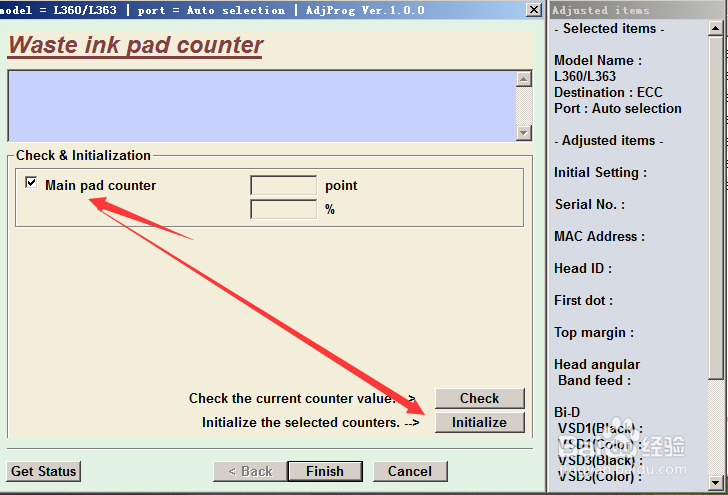This screenshot has height=495, width=728.
Task: Click the Adjusted items panel scrollbar thumb
Action: [715, 208]
